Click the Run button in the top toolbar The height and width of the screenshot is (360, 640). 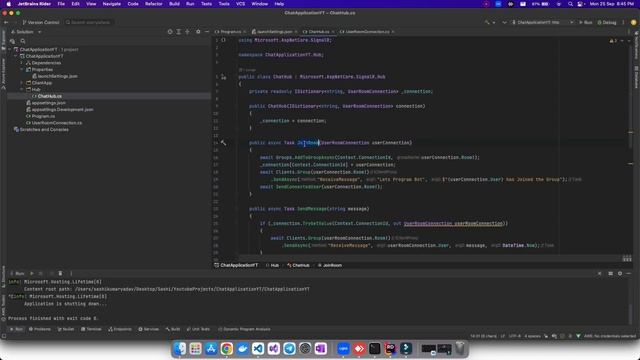click(x=585, y=22)
